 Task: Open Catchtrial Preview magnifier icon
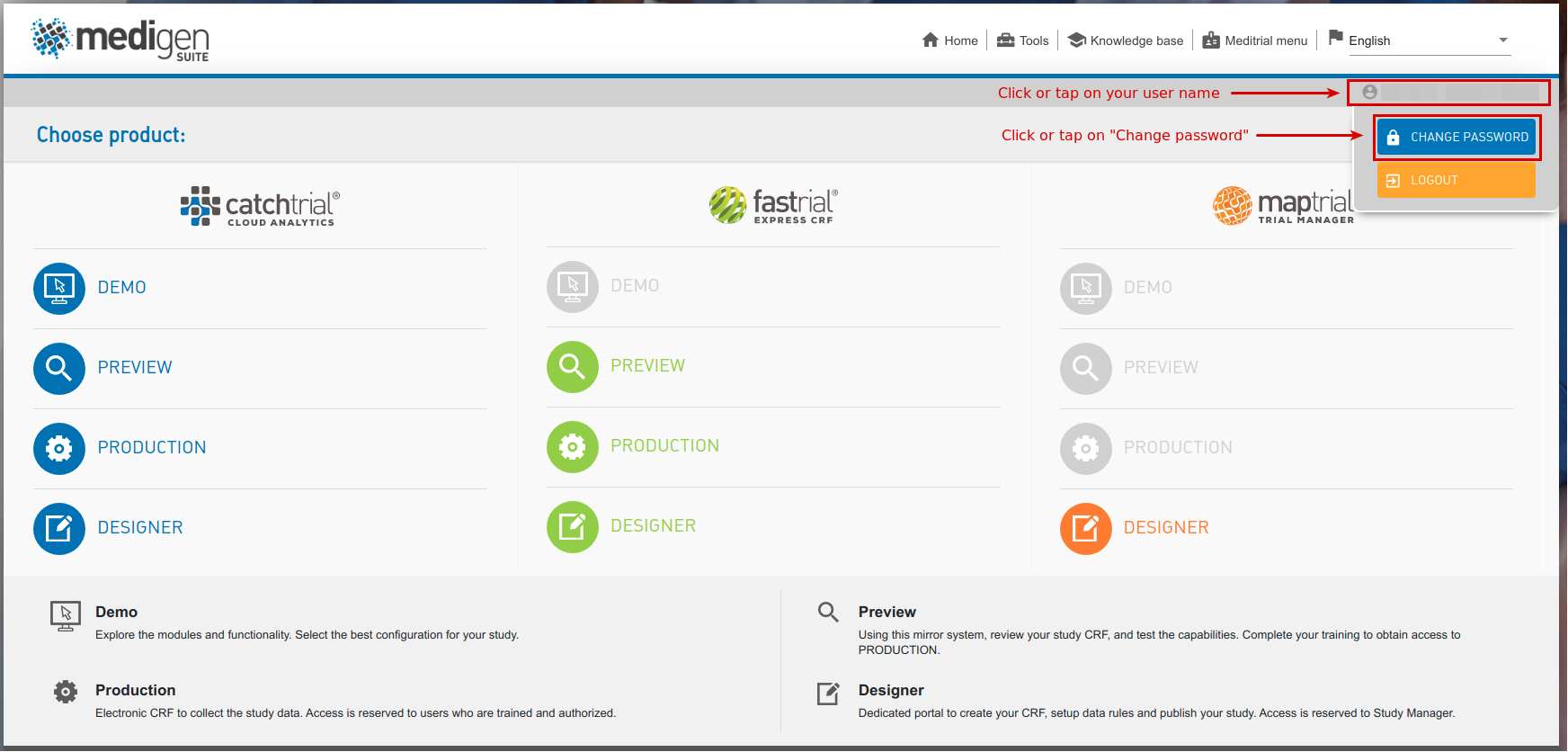(x=59, y=368)
